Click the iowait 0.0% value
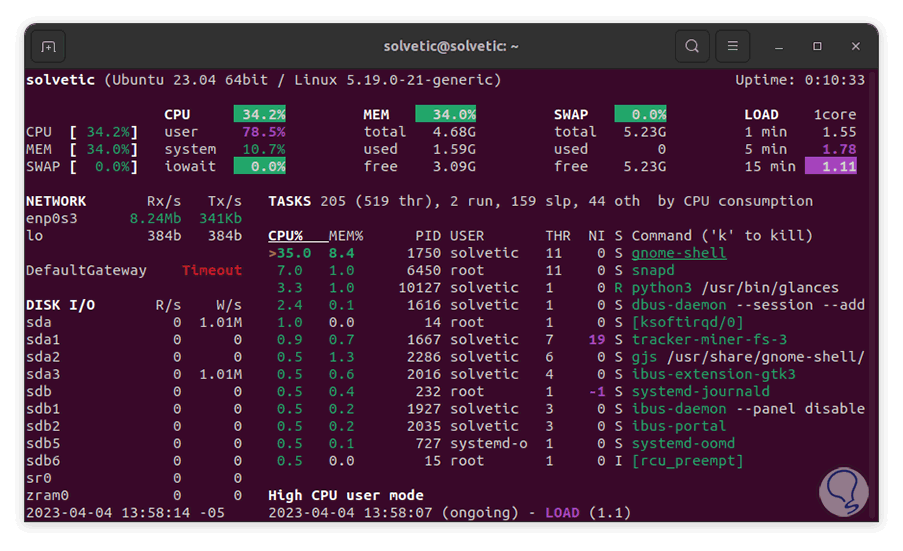This screenshot has height=551, width=903. click(260, 166)
